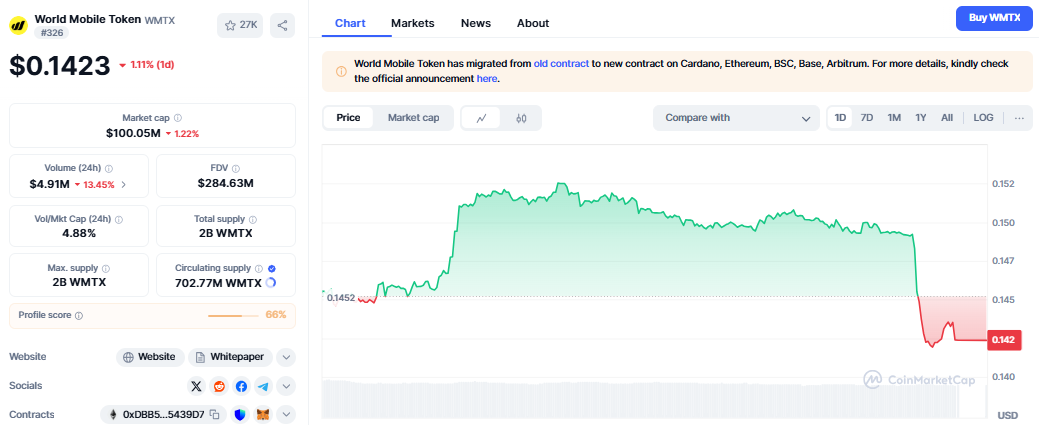Switch to candlestick chart icon
Viewport: 1039px width, 425px height.
tap(521, 118)
